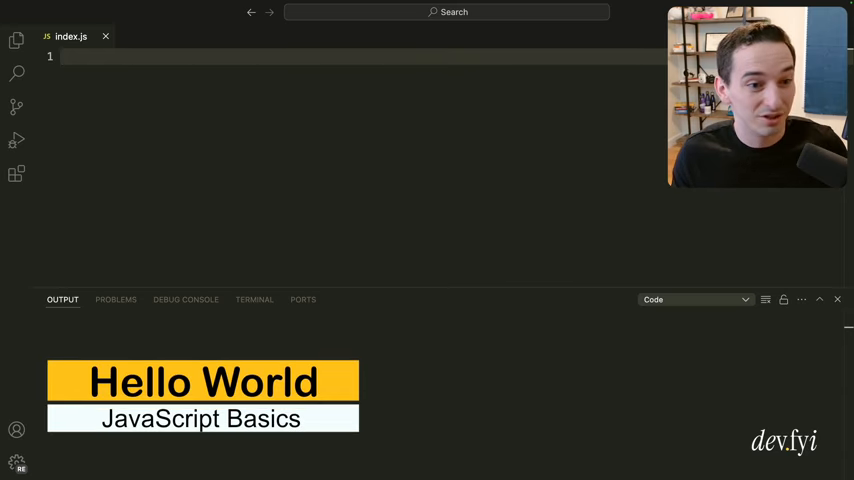Open the Source Control view
Image resolution: width=854 pixels, height=480 pixels.
click(16, 107)
